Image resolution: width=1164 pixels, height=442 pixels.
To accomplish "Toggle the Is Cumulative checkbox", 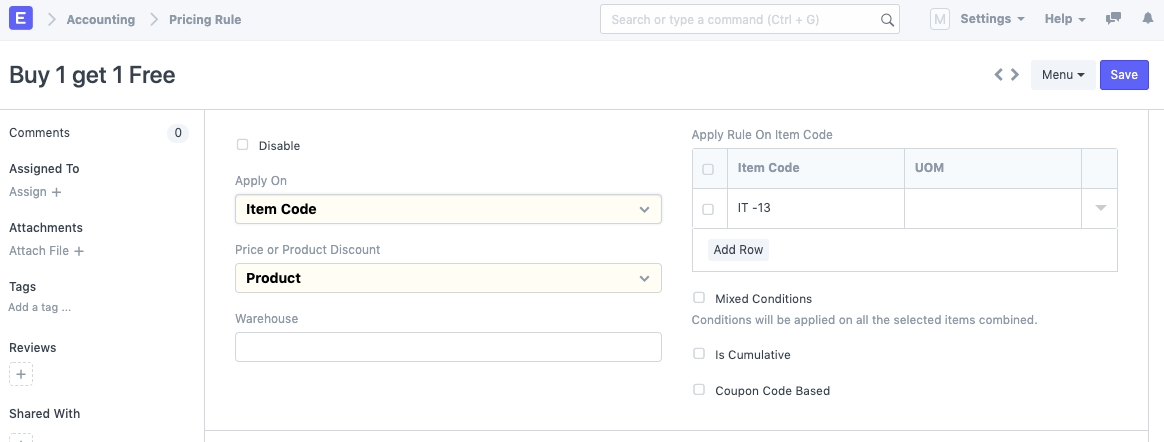I will [x=699, y=354].
